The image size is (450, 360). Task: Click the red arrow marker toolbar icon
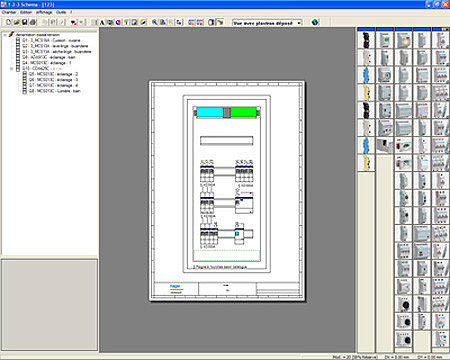click(x=73, y=23)
